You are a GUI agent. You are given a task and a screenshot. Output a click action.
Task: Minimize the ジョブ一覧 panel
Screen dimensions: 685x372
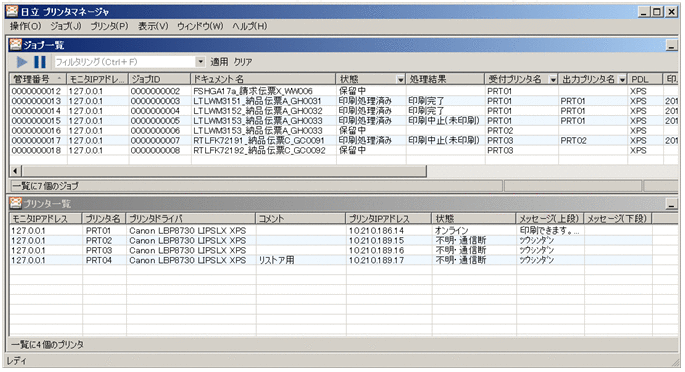coord(671,45)
